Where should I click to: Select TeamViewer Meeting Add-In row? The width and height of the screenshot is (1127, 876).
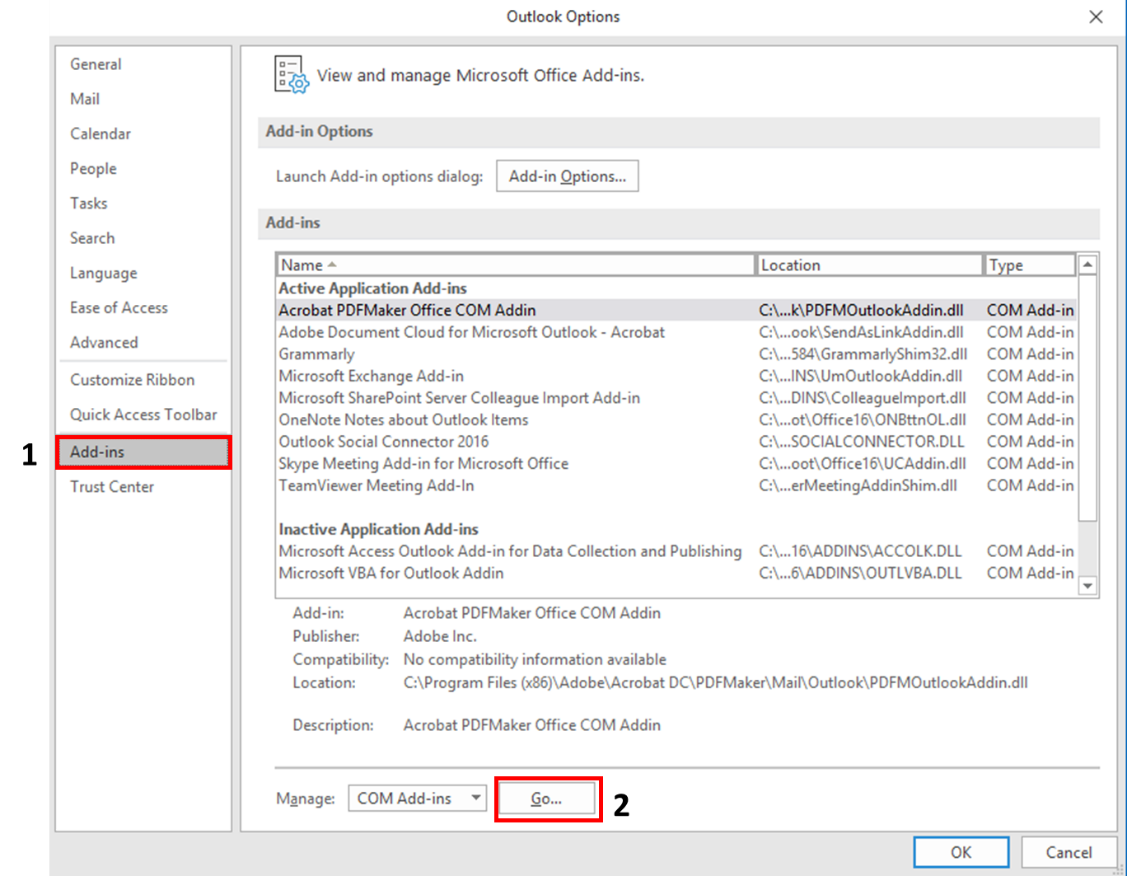point(676,486)
